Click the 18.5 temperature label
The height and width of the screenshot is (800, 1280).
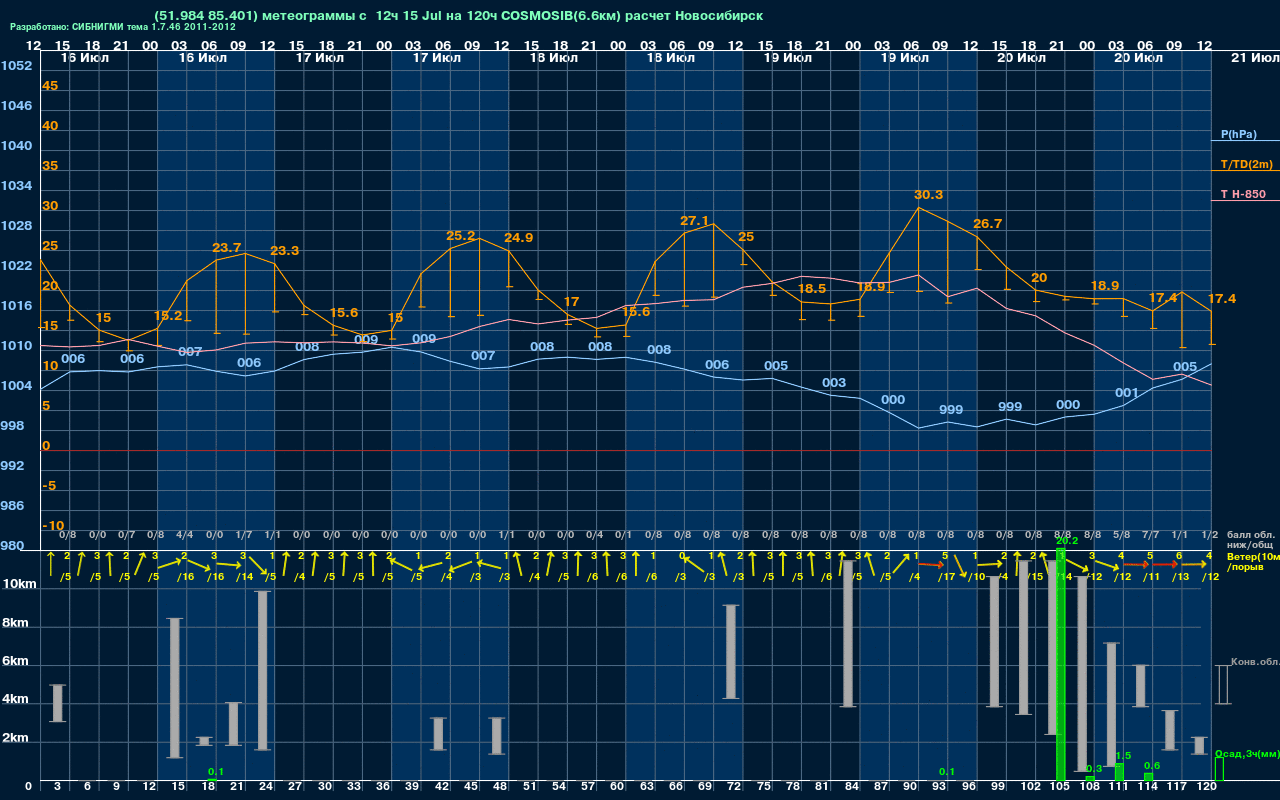point(811,289)
